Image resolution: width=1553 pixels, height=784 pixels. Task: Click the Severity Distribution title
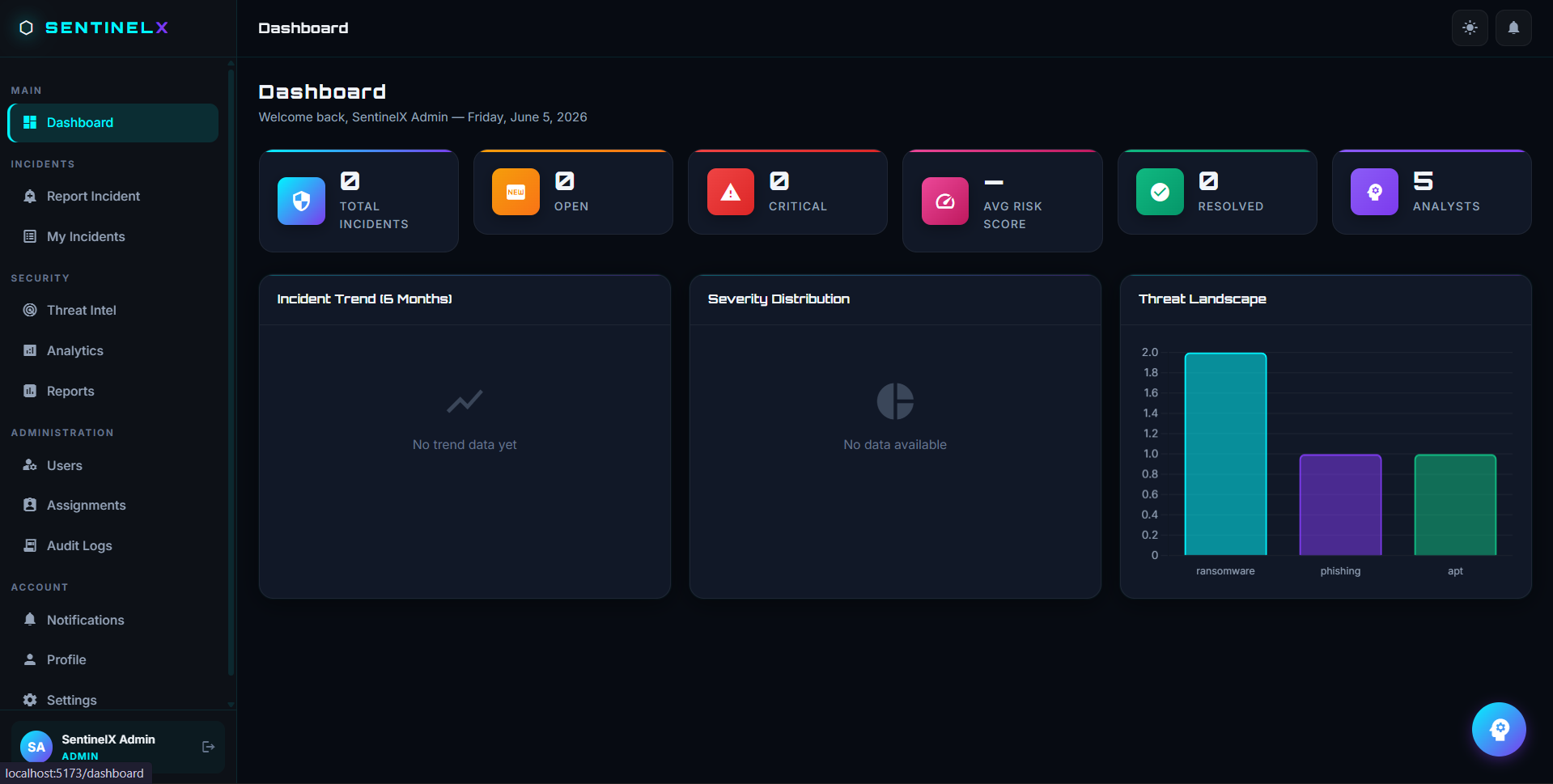[779, 299]
